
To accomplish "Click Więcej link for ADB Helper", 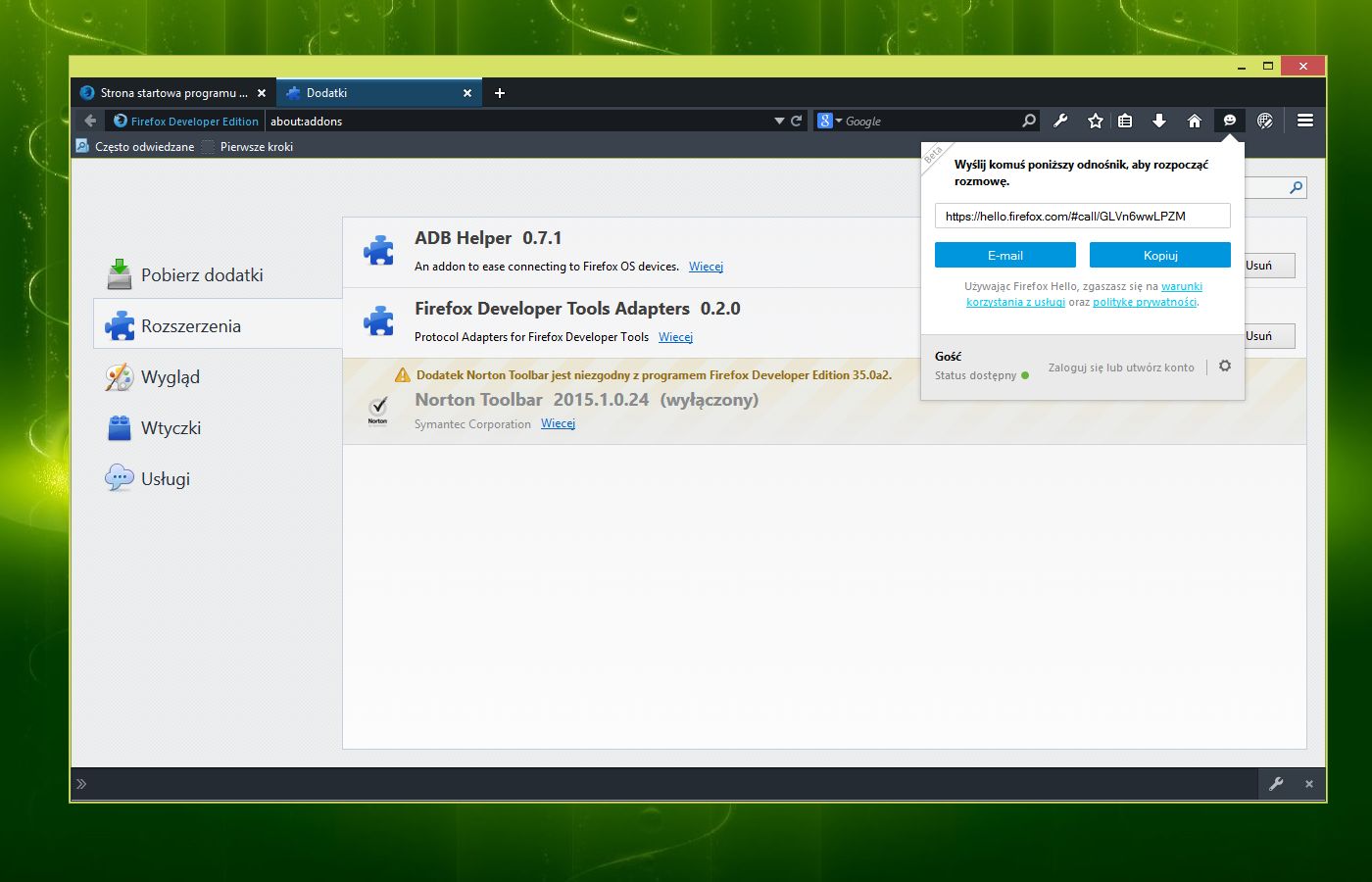I will [706, 267].
